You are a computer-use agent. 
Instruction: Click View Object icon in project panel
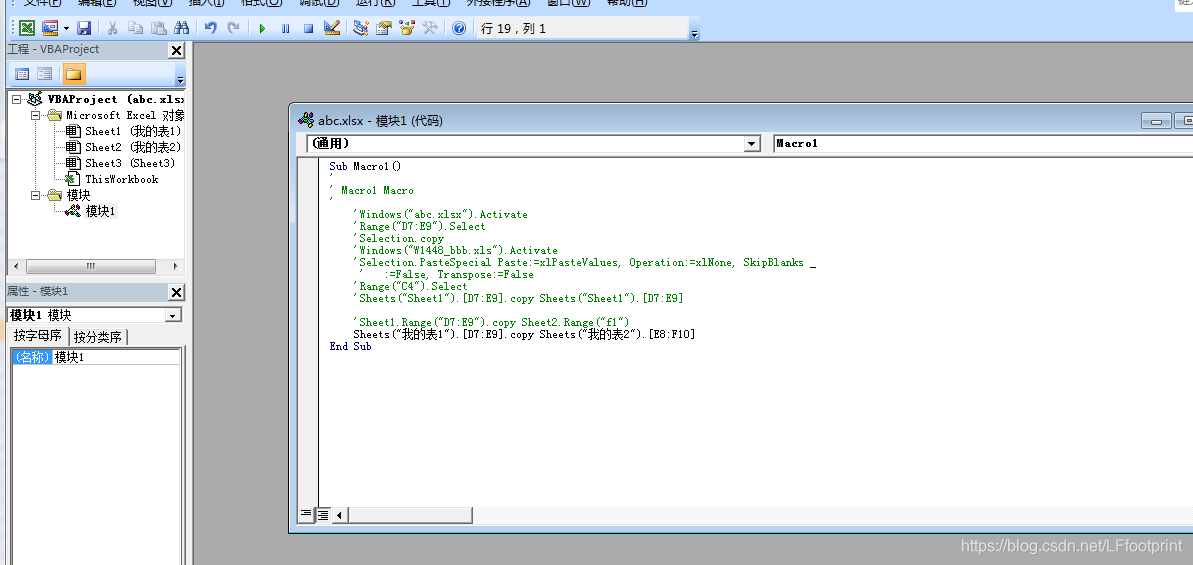[45, 74]
